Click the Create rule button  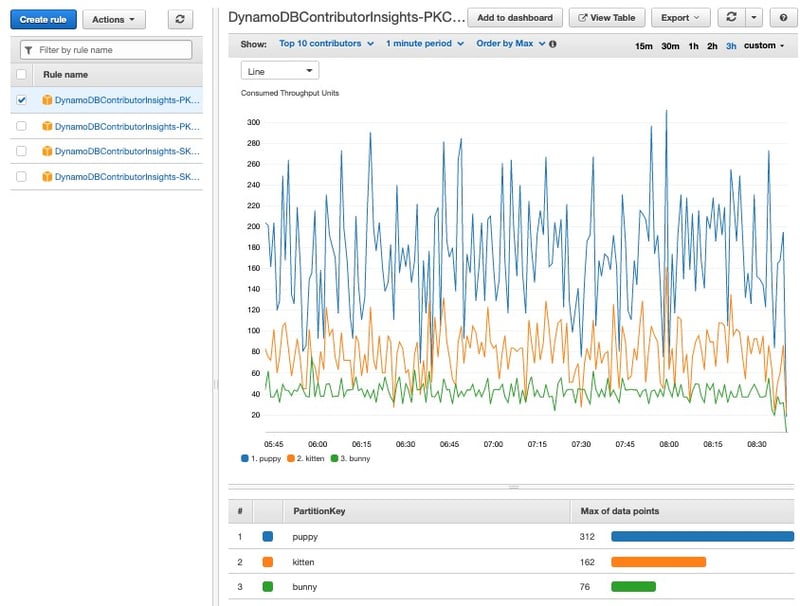click(x=42, y=19)
